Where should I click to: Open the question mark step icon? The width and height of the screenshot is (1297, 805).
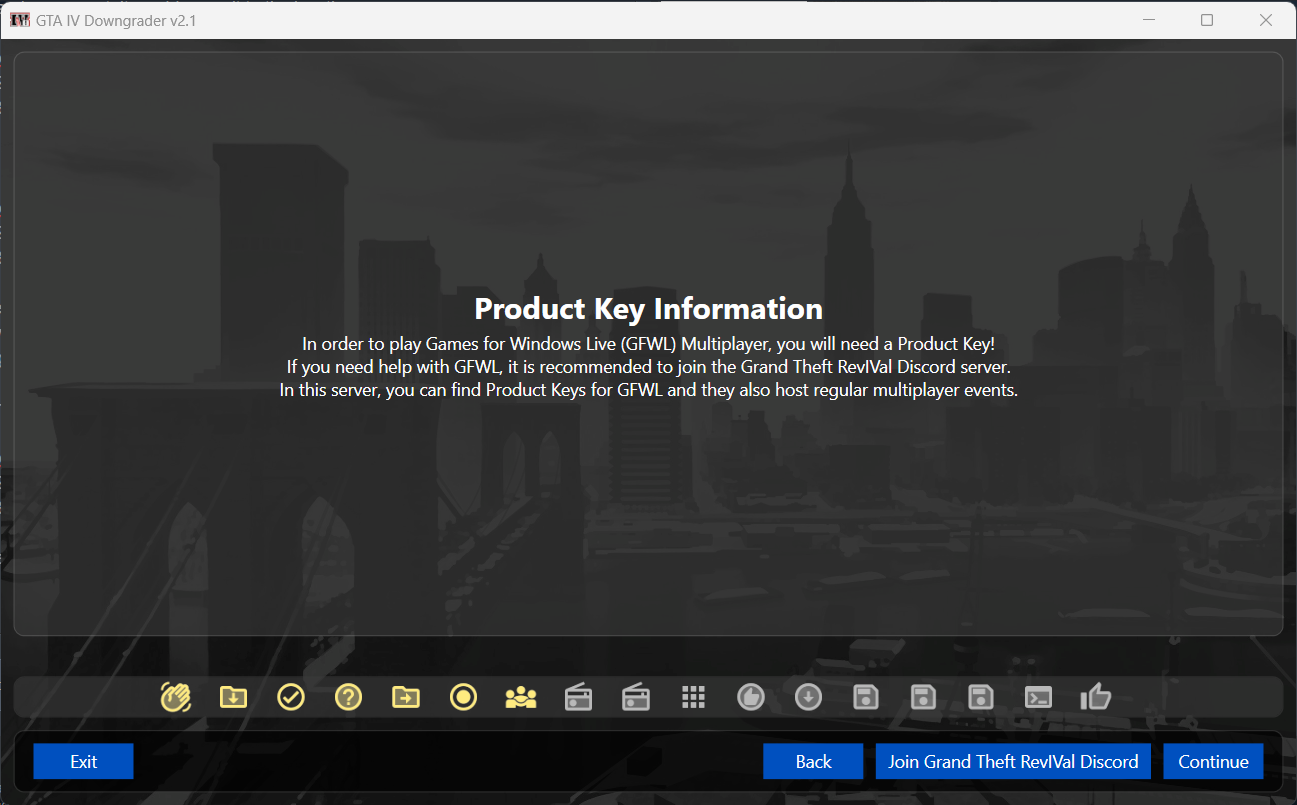(348, 697)
